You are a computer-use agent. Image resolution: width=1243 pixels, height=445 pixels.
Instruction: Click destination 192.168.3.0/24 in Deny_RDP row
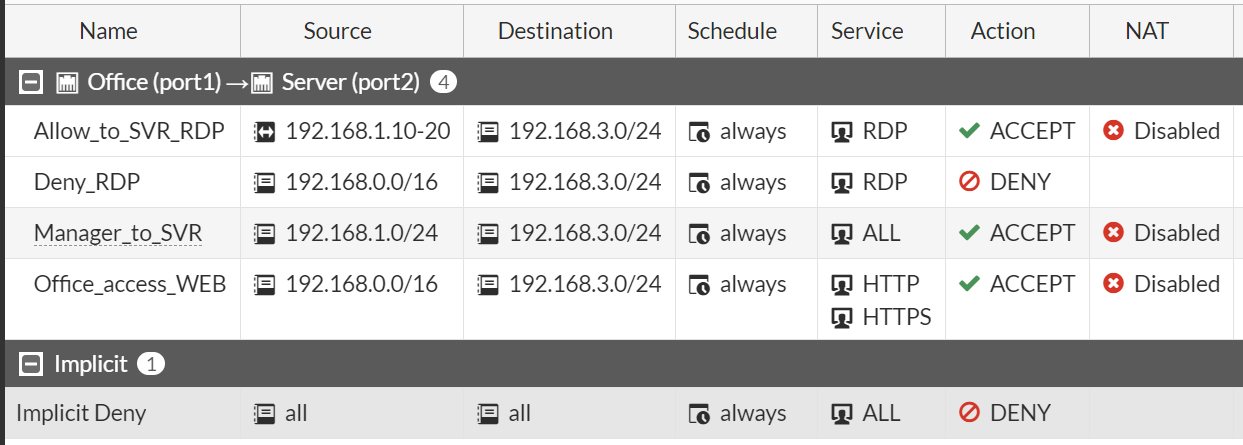tap(584, 182)
